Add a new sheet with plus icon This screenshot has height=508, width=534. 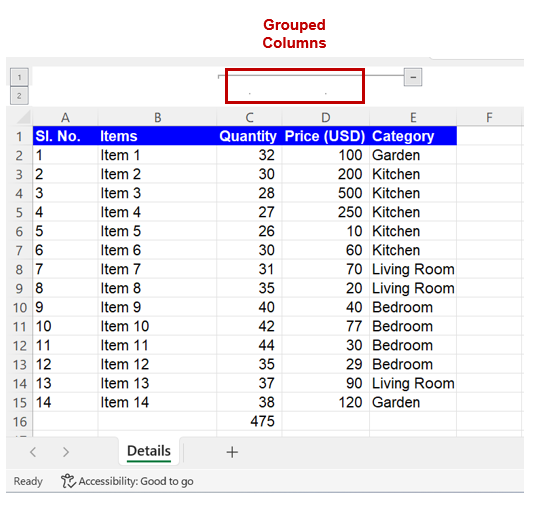tap(232, 452)
